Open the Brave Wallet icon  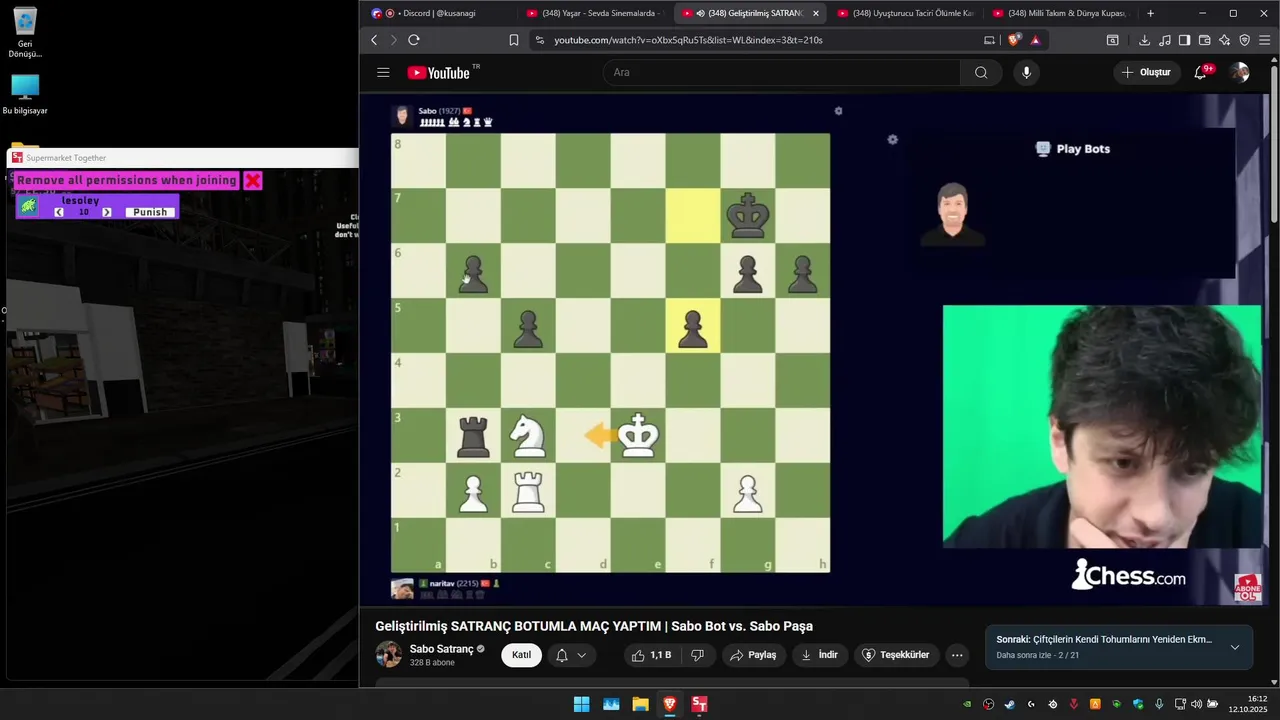(1205, 40)
